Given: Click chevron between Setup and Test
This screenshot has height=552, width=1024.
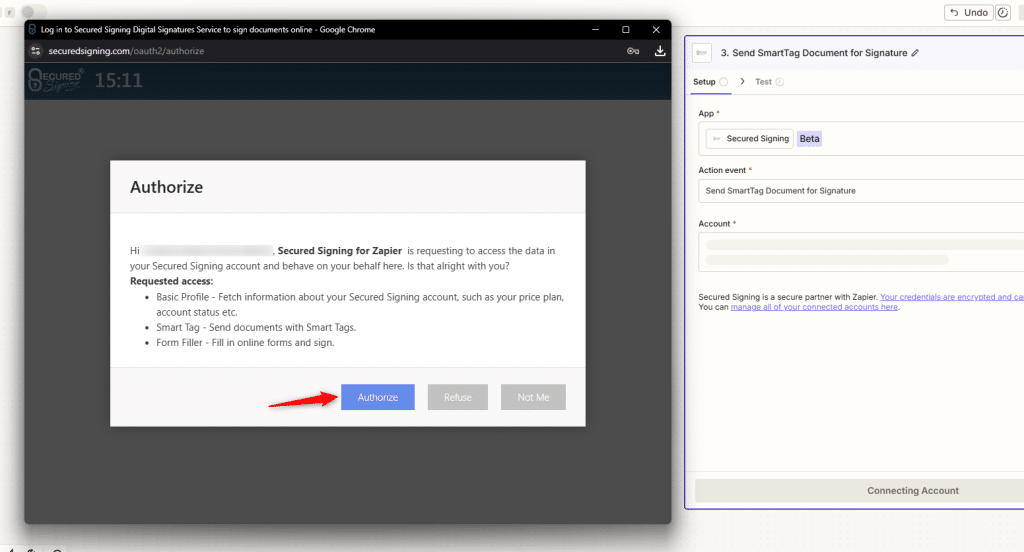Looking at the screenshot, I should click(x=743, y=82).
